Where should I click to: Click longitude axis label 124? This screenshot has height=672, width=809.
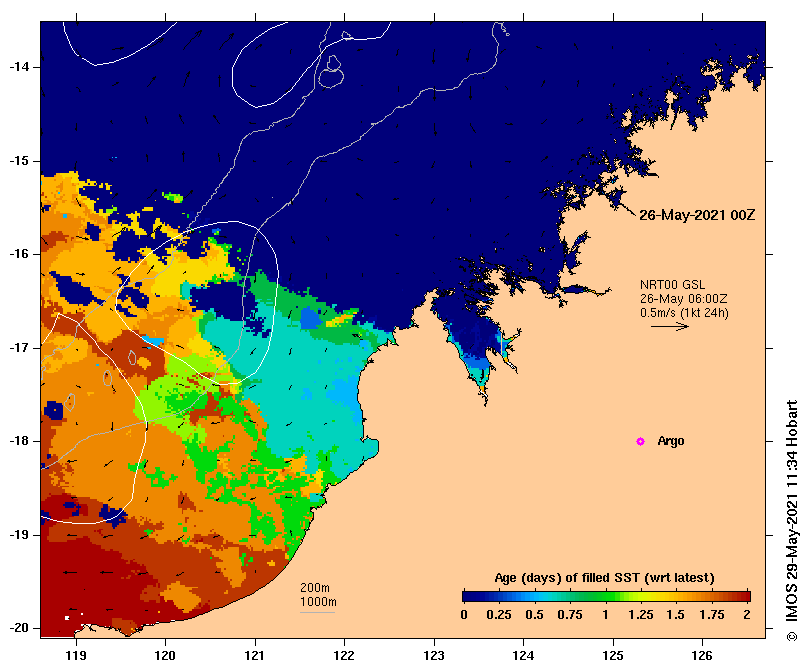click(523, 655)
